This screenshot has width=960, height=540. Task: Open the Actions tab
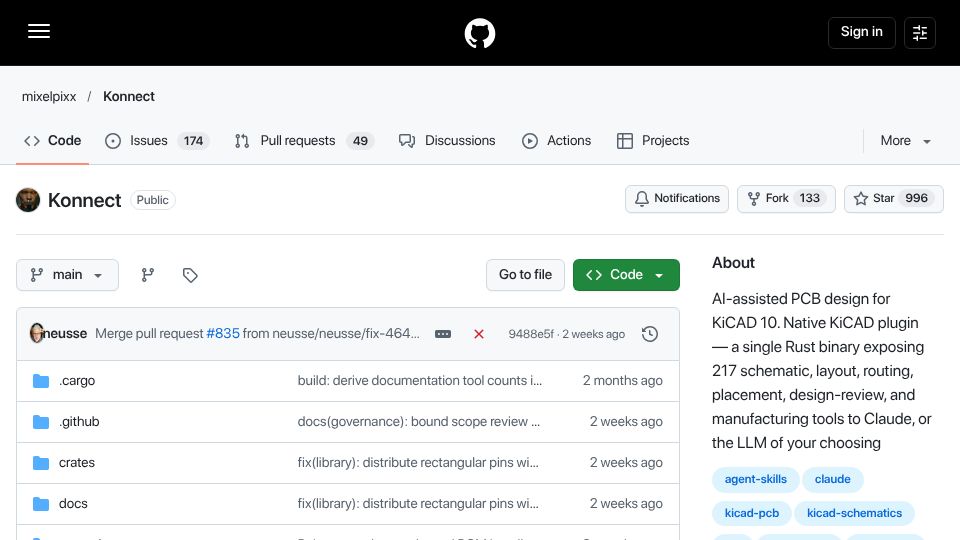coord(557,141)
